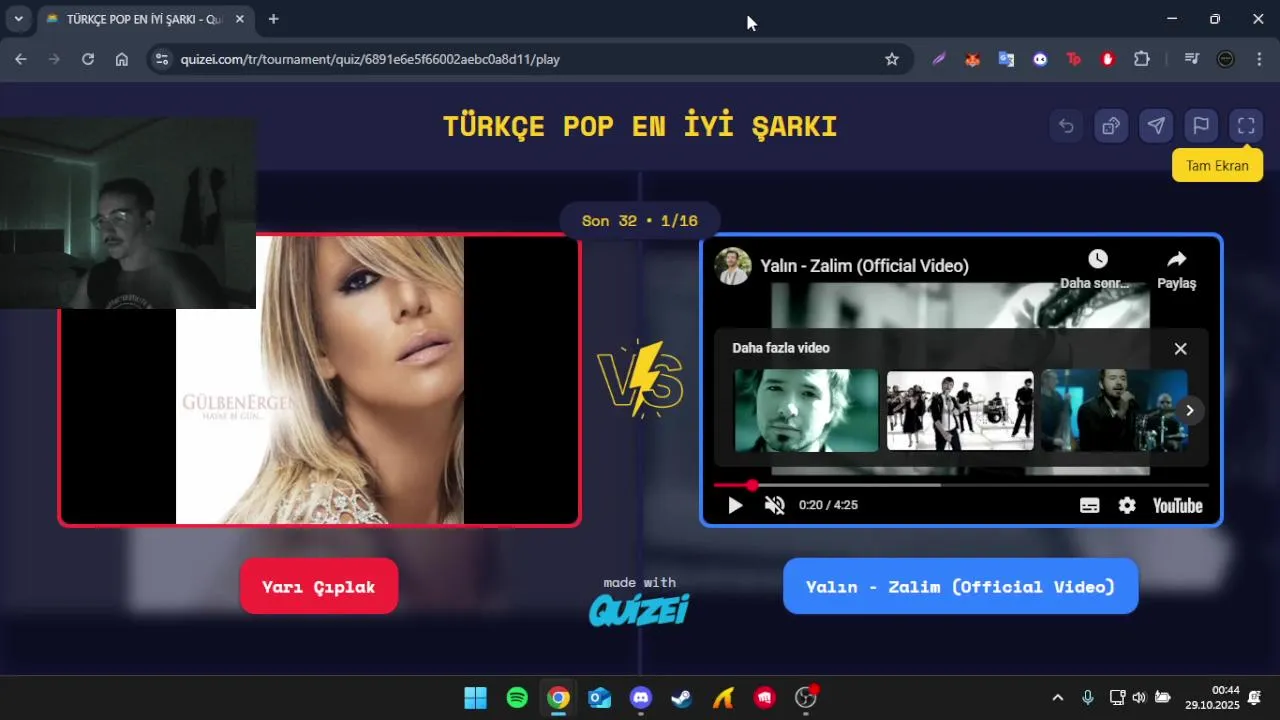The image size is (1280, 720).
Task: Click the red Tp extension icon
Action: tap(1074, 59)
